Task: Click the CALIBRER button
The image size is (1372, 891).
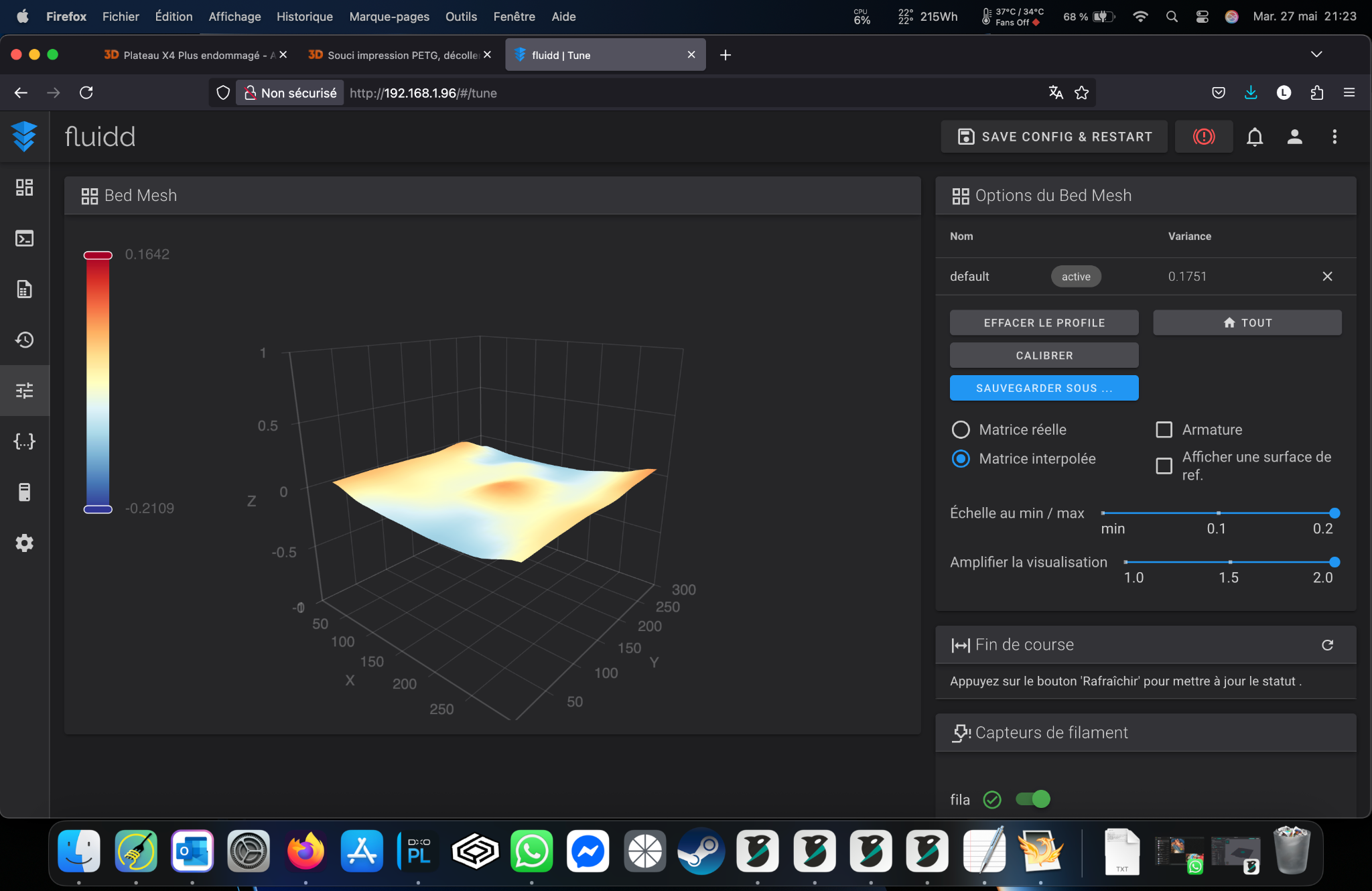Action: pyautogui.click(x=1044, y=356)
